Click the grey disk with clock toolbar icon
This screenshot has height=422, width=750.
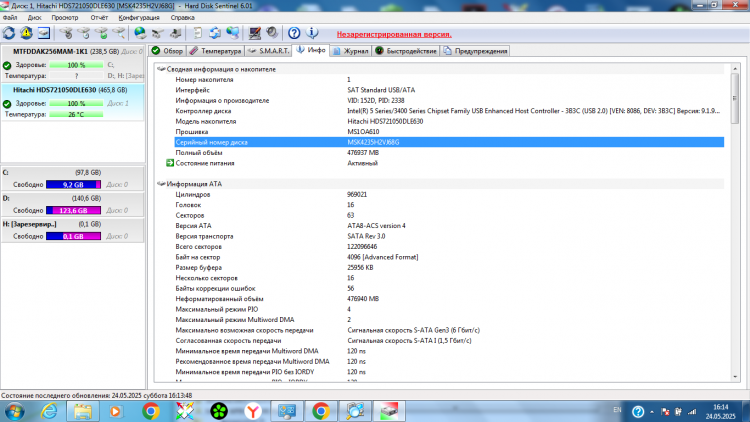84,33
